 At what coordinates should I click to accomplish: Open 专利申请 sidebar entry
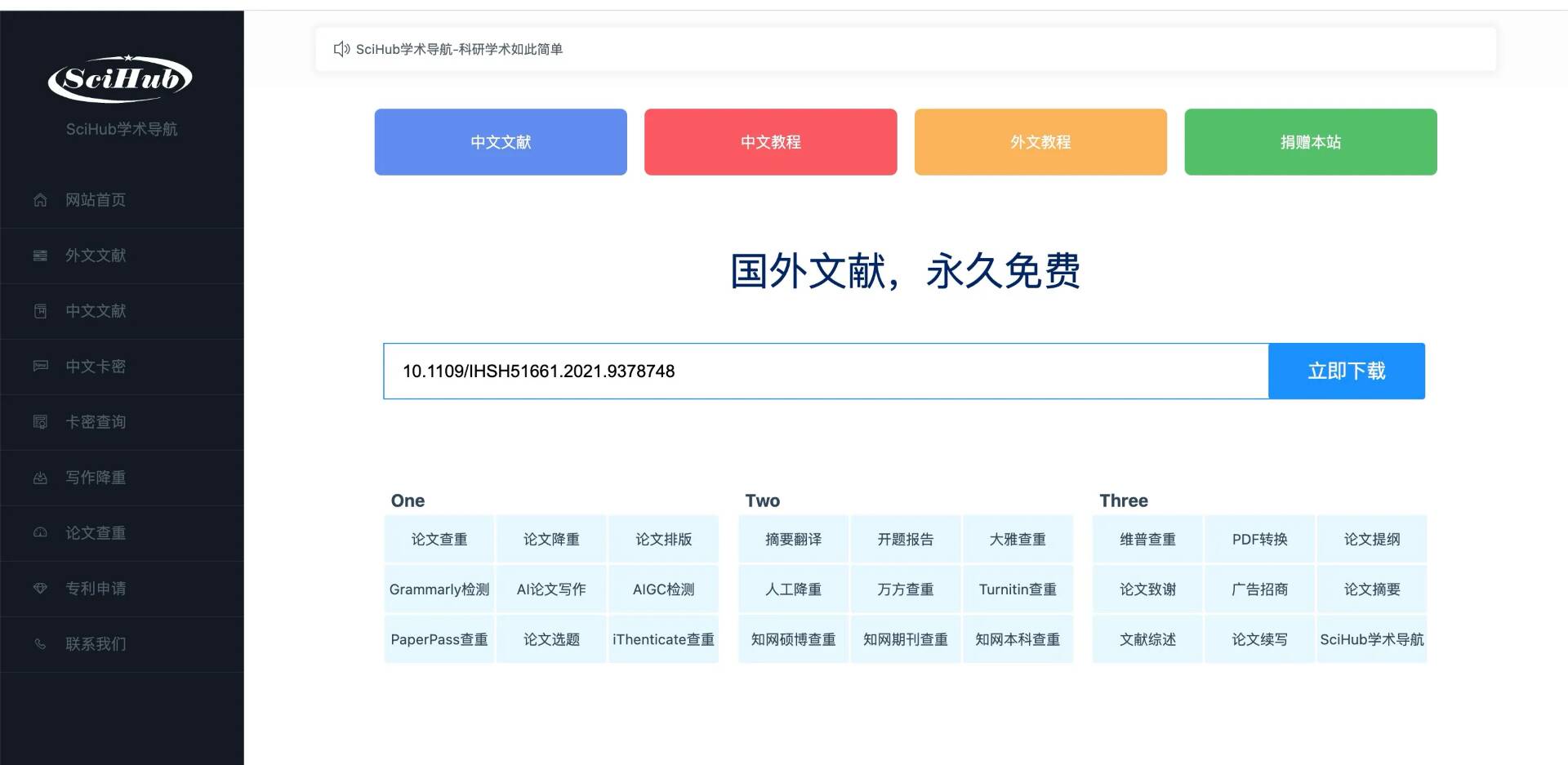tap(122, 589)
